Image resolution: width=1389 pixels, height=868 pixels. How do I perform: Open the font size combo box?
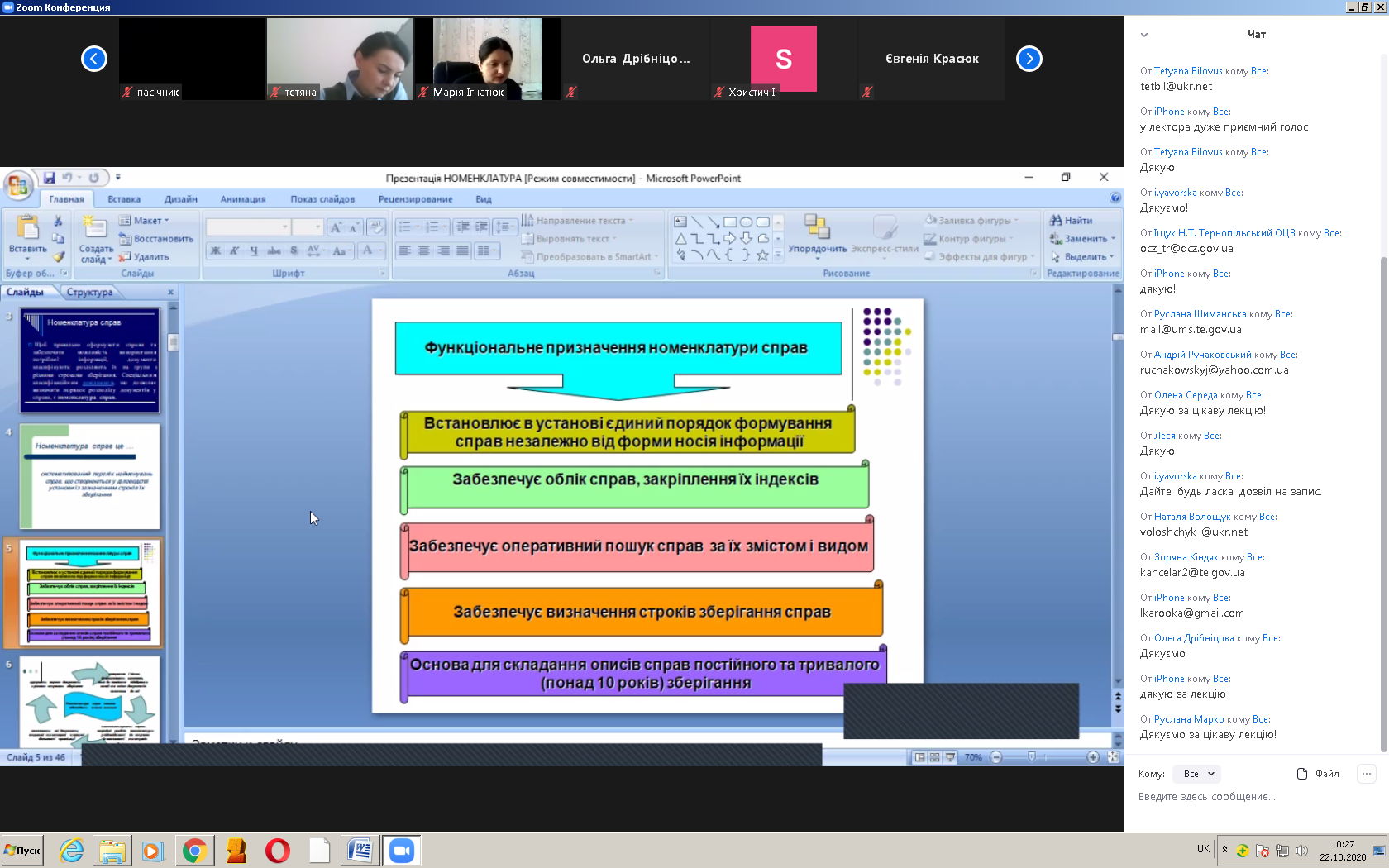pyautogui.click(x=307, y=227)
